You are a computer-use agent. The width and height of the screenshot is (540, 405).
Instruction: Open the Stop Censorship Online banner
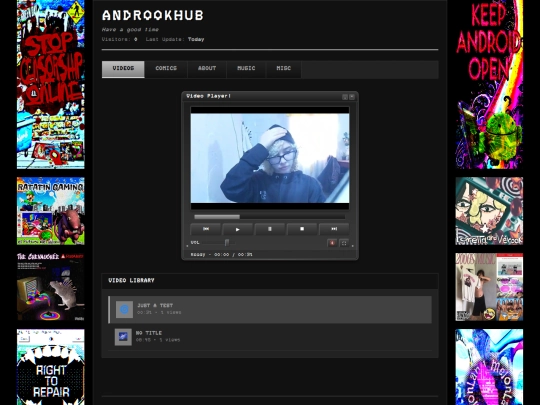tap(51, 84)
